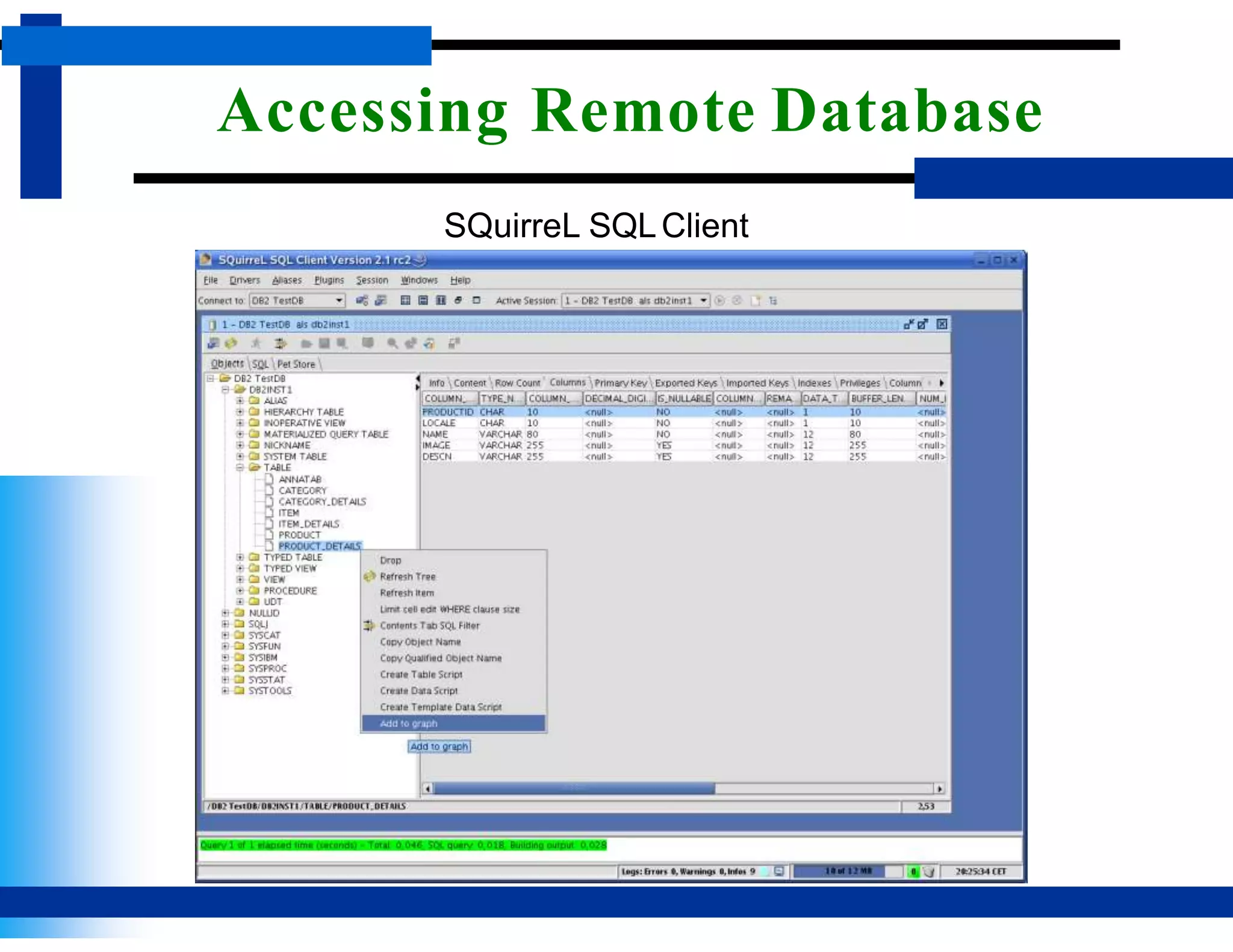Click the logs icon in status bar
1233x952 pixels.
779,871
